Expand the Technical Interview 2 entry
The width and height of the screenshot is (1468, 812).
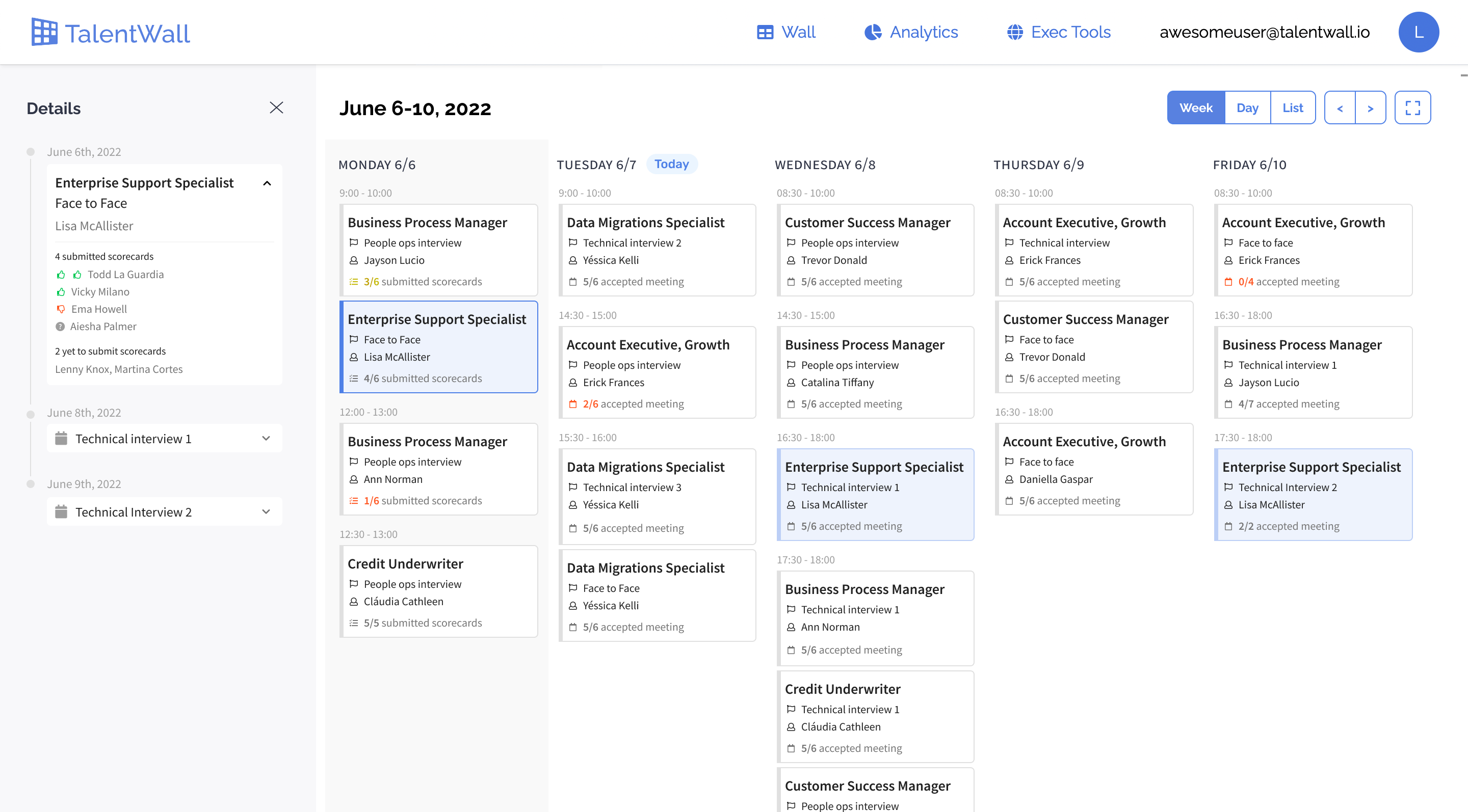click(266, 512)
